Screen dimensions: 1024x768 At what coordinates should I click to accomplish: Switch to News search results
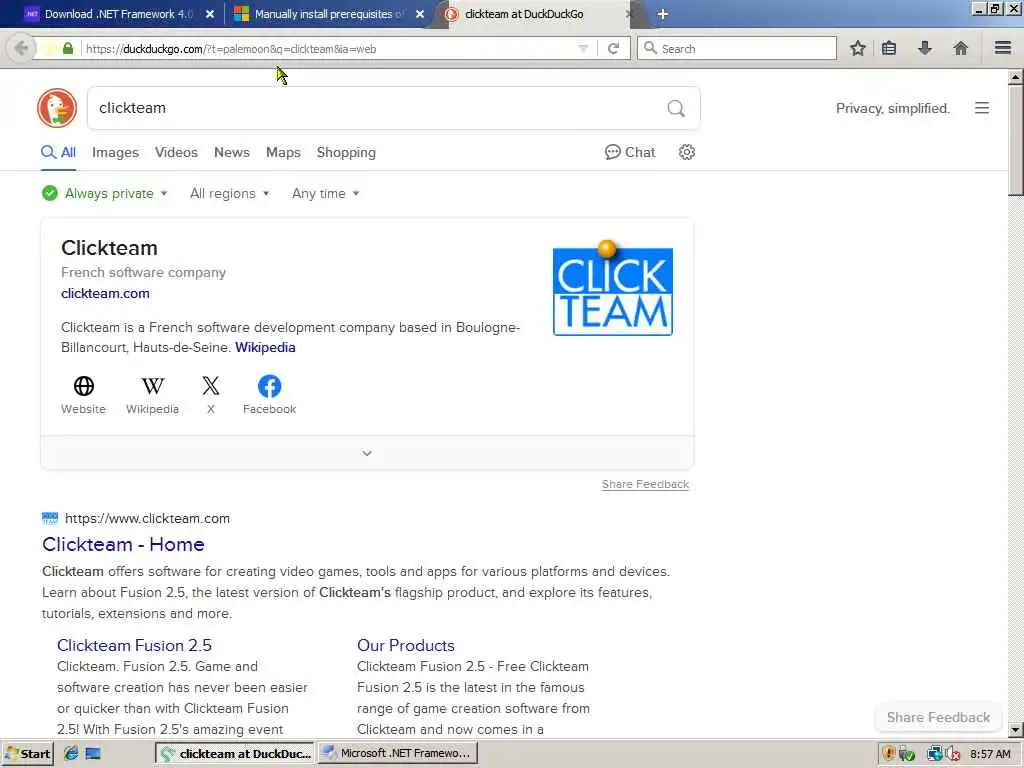click(232, 152)
